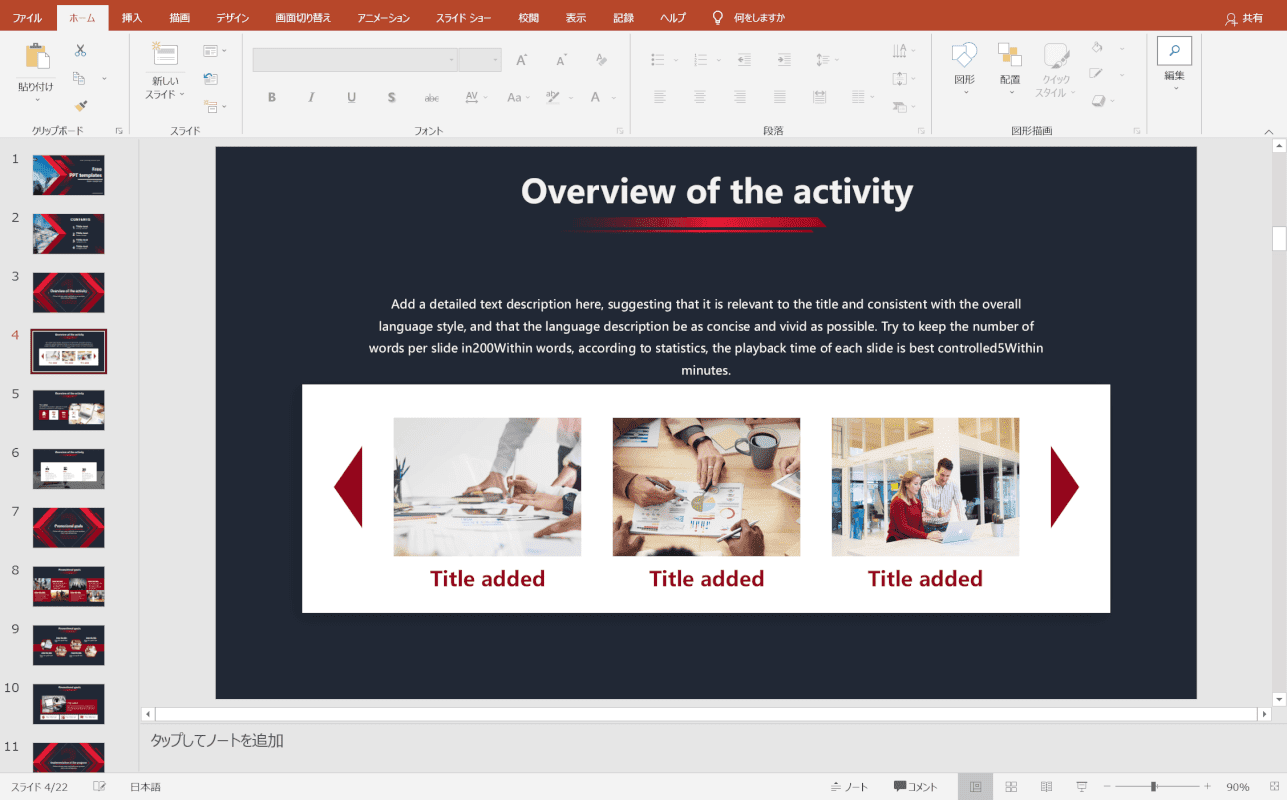The width and height of the screenshot is (1287, 800).
Task: Toggle Underline formatting
Action: point(351,98)
